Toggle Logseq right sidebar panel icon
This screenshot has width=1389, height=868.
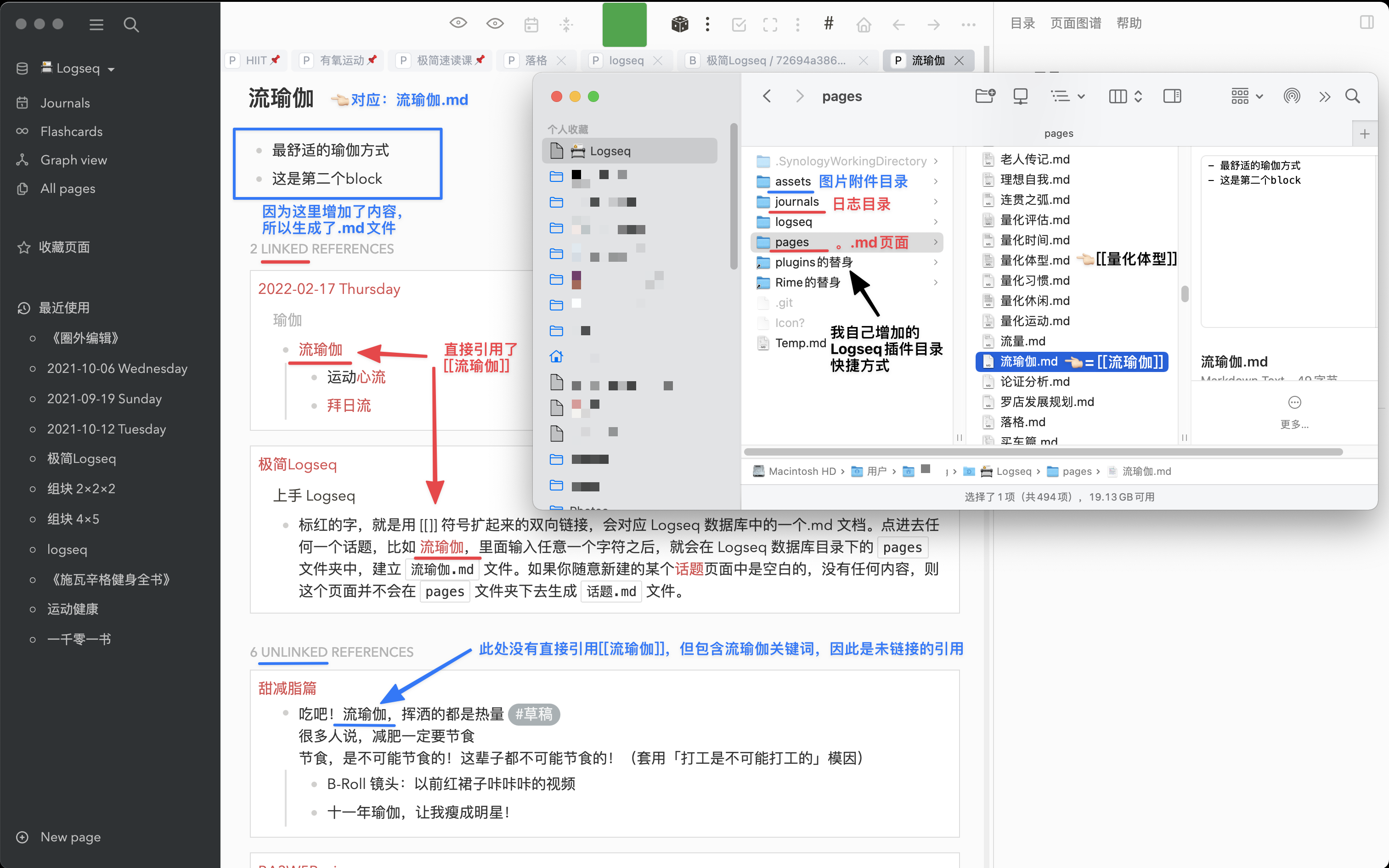tap(1366, 23)
